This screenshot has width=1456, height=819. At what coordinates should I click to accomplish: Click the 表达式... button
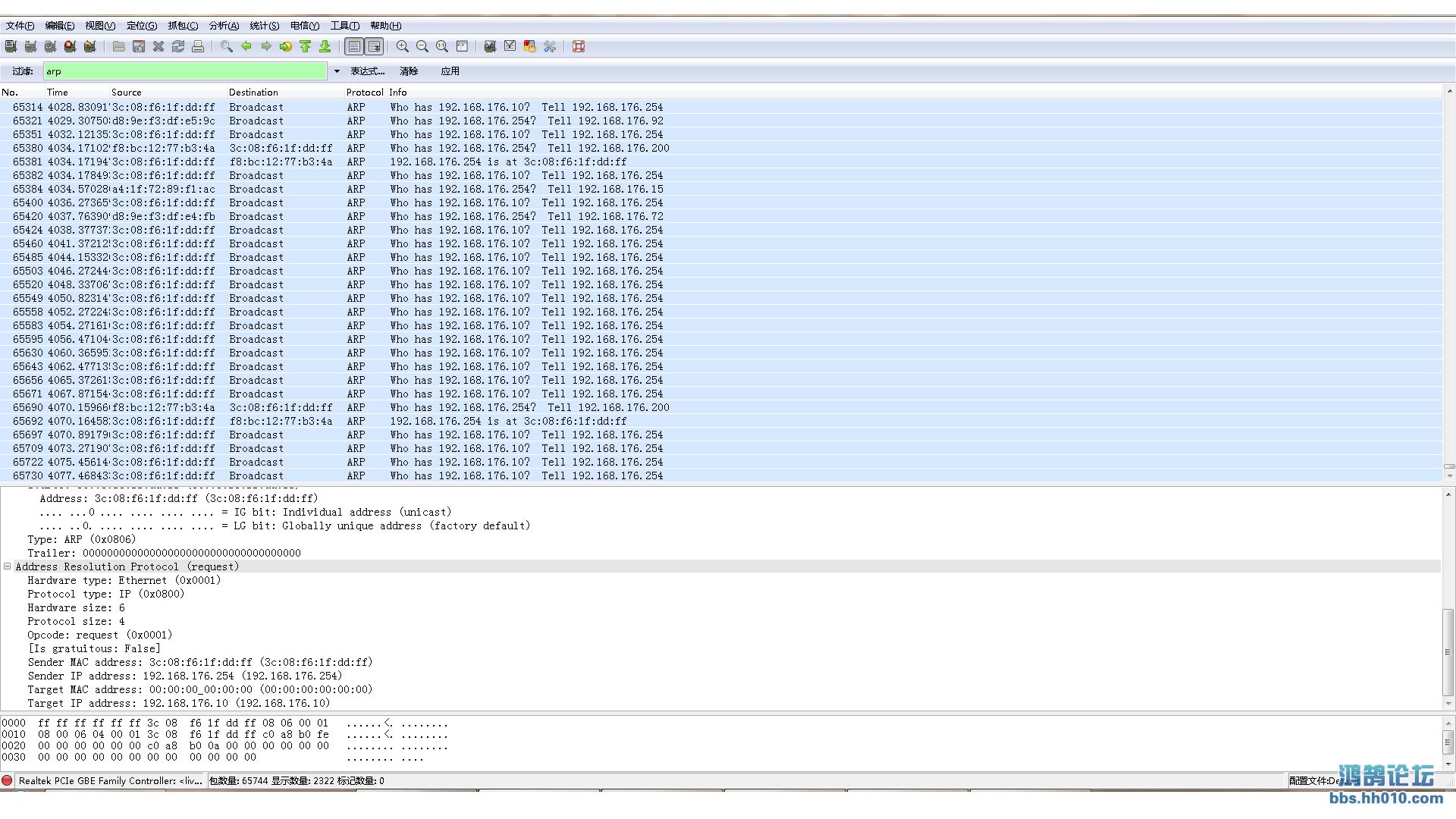368,71
